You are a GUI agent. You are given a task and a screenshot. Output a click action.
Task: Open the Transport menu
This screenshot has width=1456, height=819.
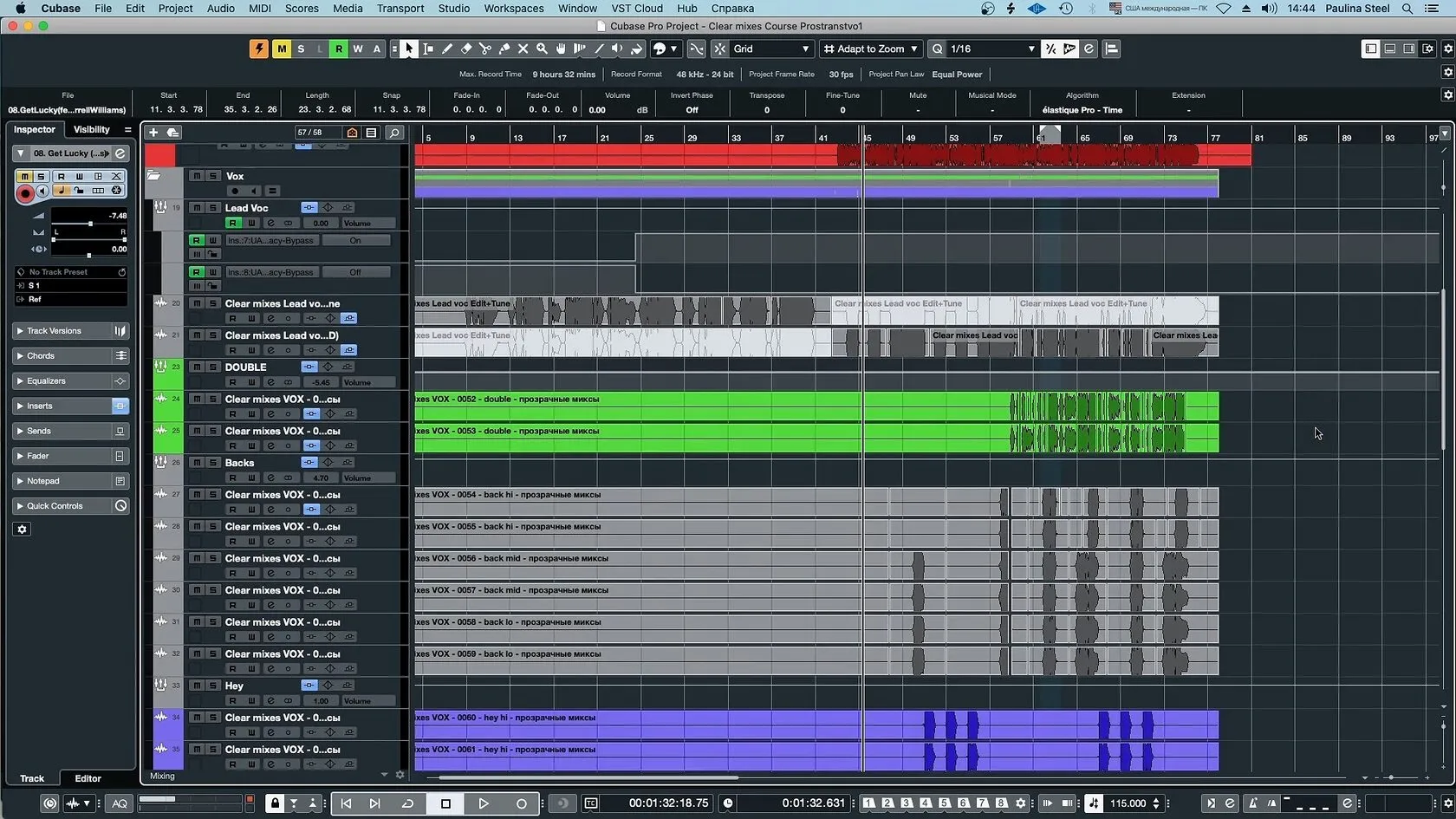(400, 9)
